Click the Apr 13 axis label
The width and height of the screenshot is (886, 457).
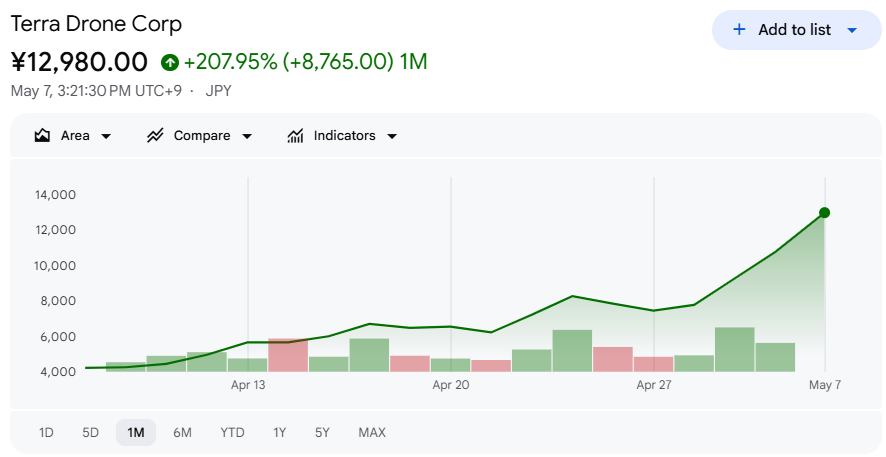pos(247,385)
